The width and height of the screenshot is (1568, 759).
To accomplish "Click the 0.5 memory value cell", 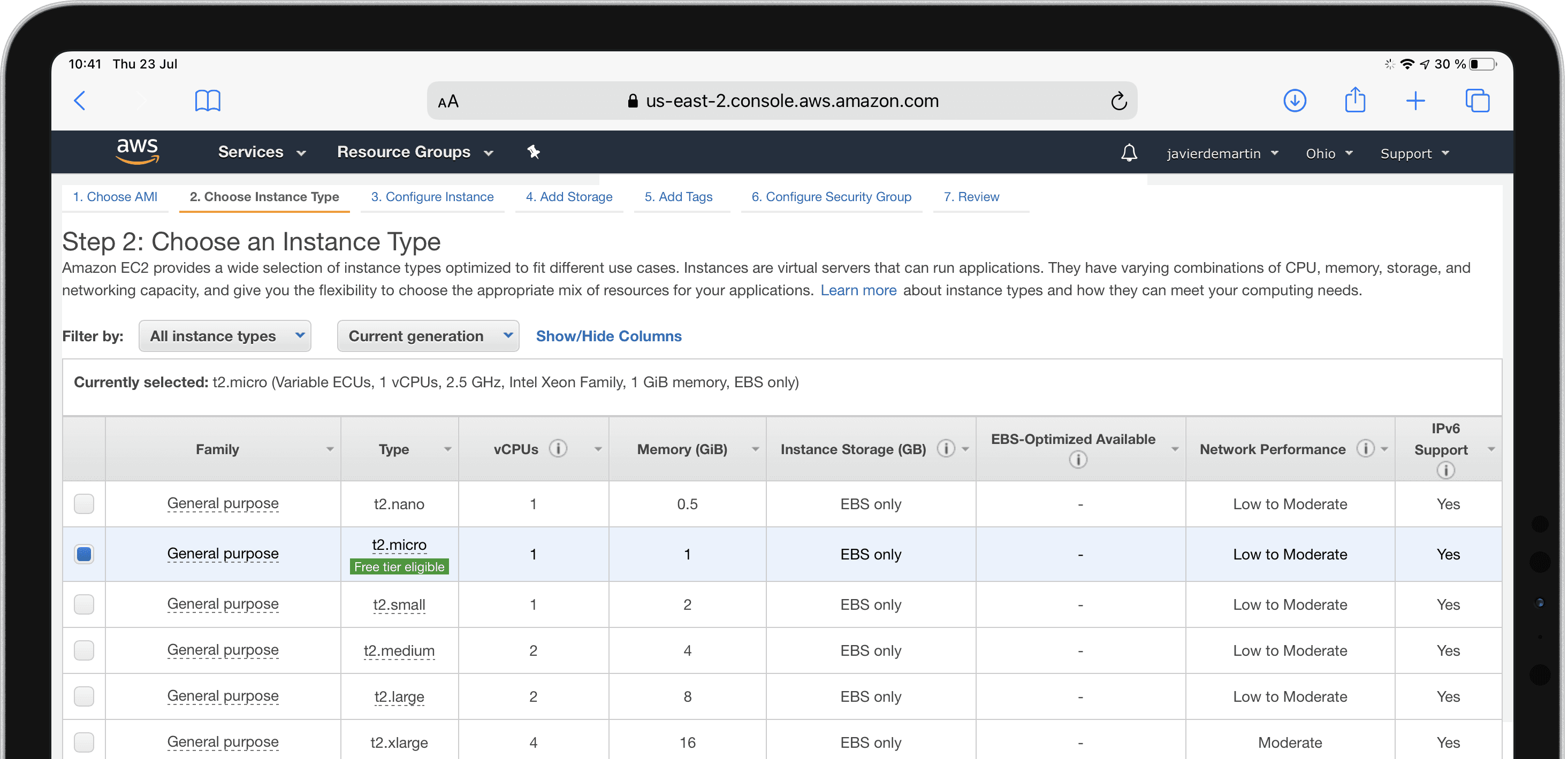I will coord(687,504).
